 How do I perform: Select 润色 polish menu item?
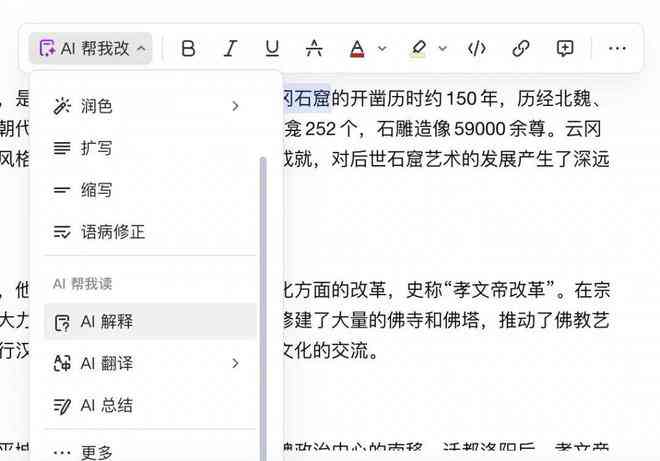point(150,106)
